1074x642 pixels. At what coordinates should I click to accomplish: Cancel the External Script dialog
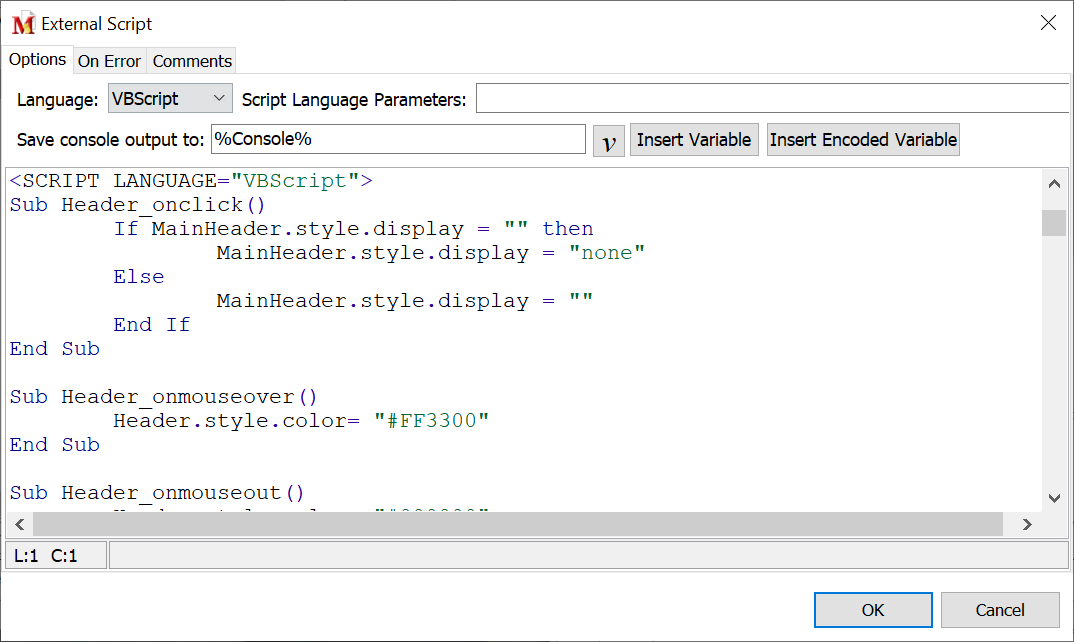1000,610
